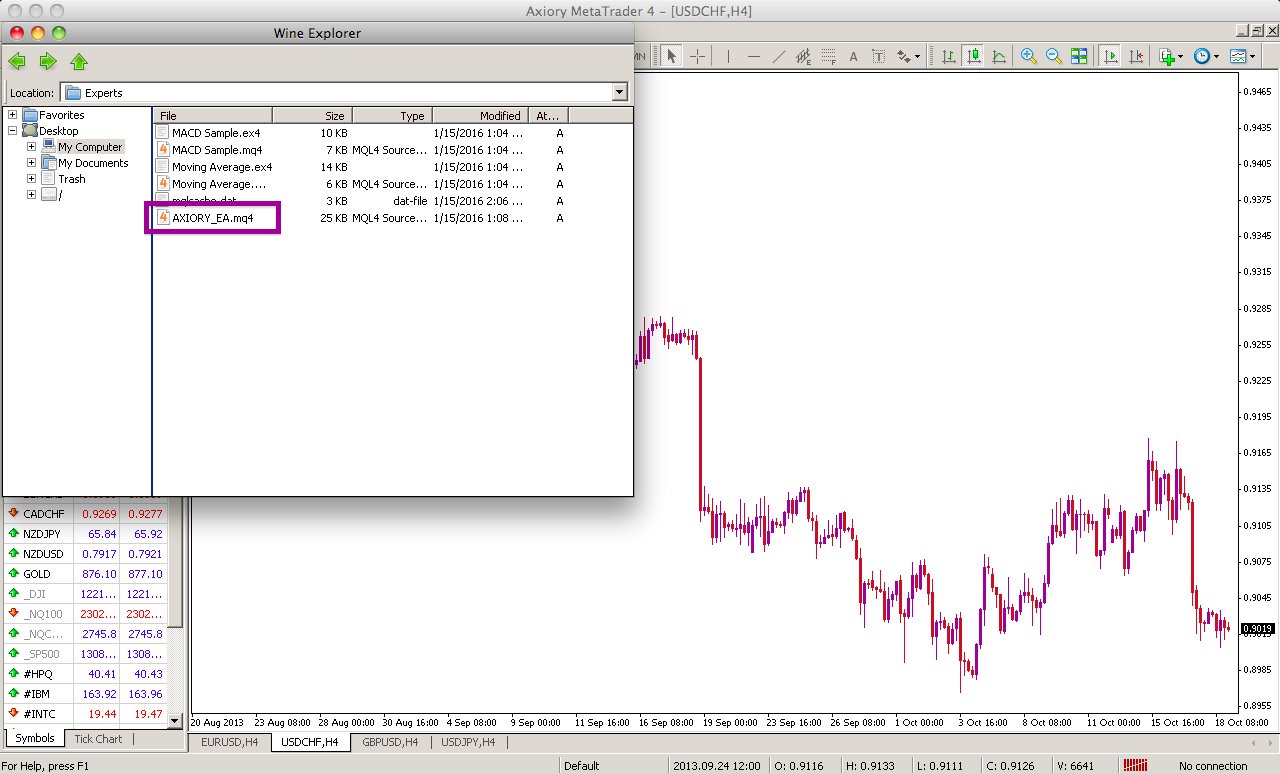Zoom in on the chart
This screenshot has height=774, width=1280.
point(1028,56)
